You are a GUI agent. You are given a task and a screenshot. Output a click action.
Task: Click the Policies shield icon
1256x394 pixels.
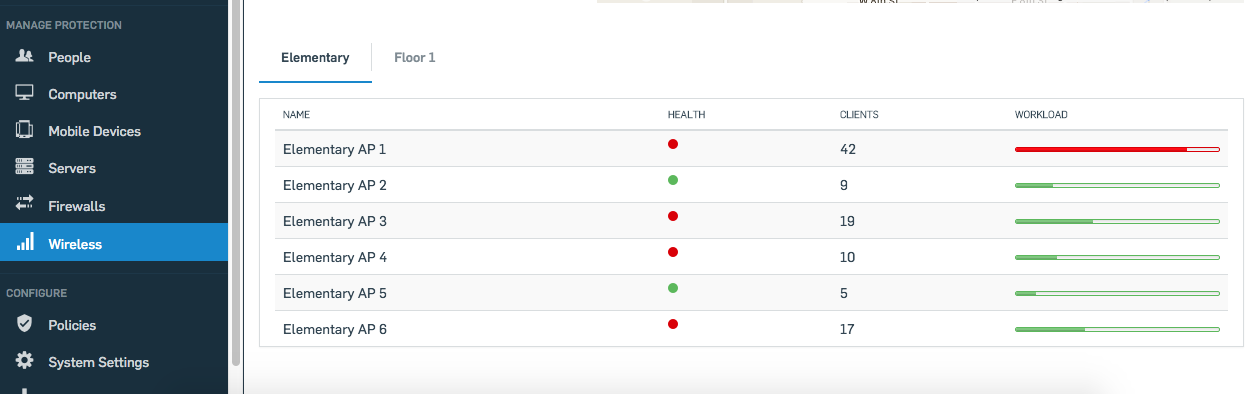(x=25, y=324)
